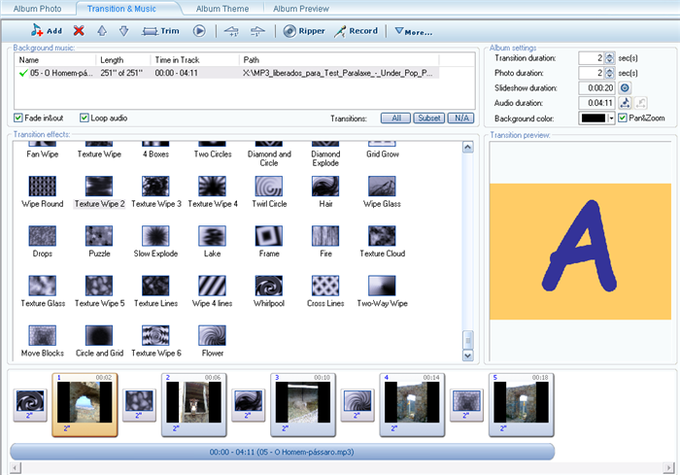Pick the Wipe Round transition
The height and width of the screenshot is (475, 680).
42,192
